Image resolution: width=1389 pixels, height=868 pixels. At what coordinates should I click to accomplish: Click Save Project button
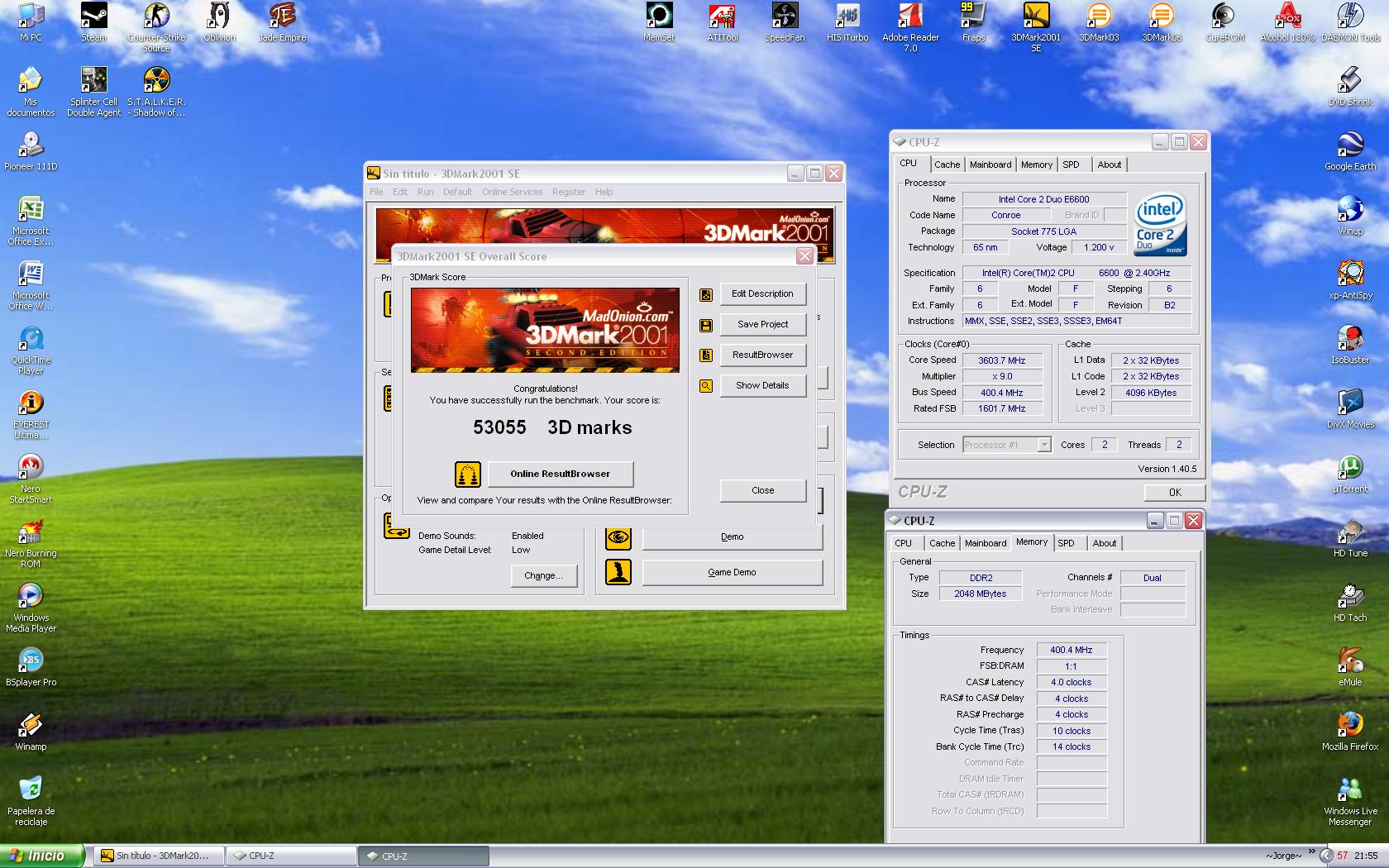pos(762,324)
